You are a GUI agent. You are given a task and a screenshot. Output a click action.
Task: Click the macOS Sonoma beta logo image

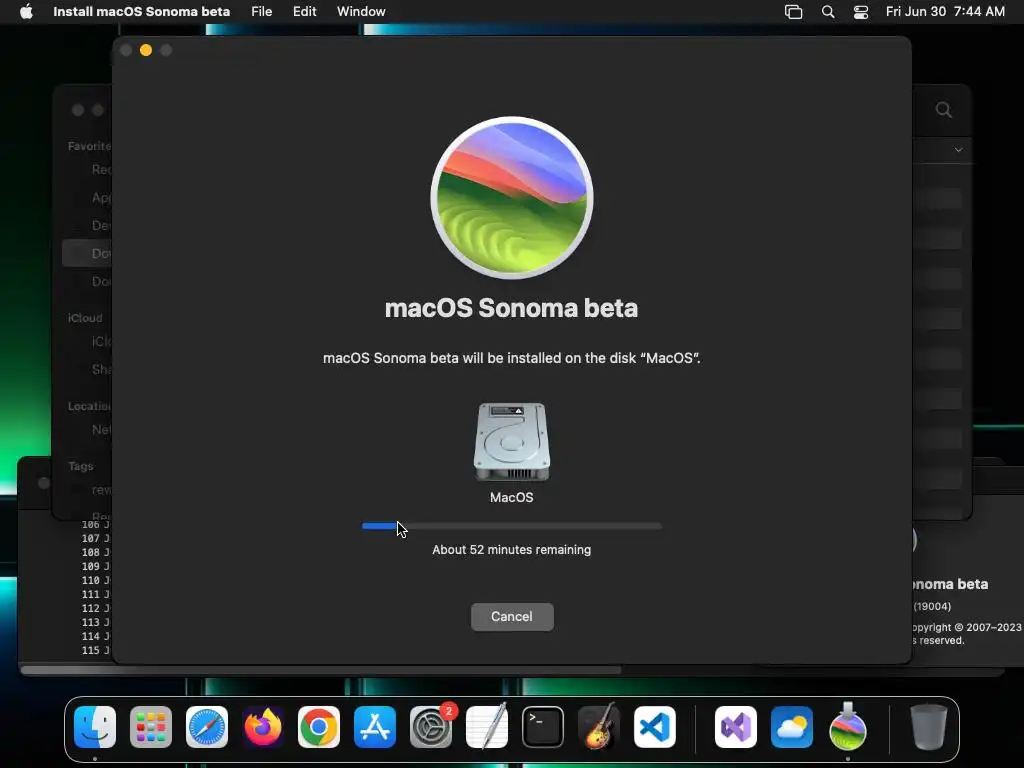click(512, 198)
